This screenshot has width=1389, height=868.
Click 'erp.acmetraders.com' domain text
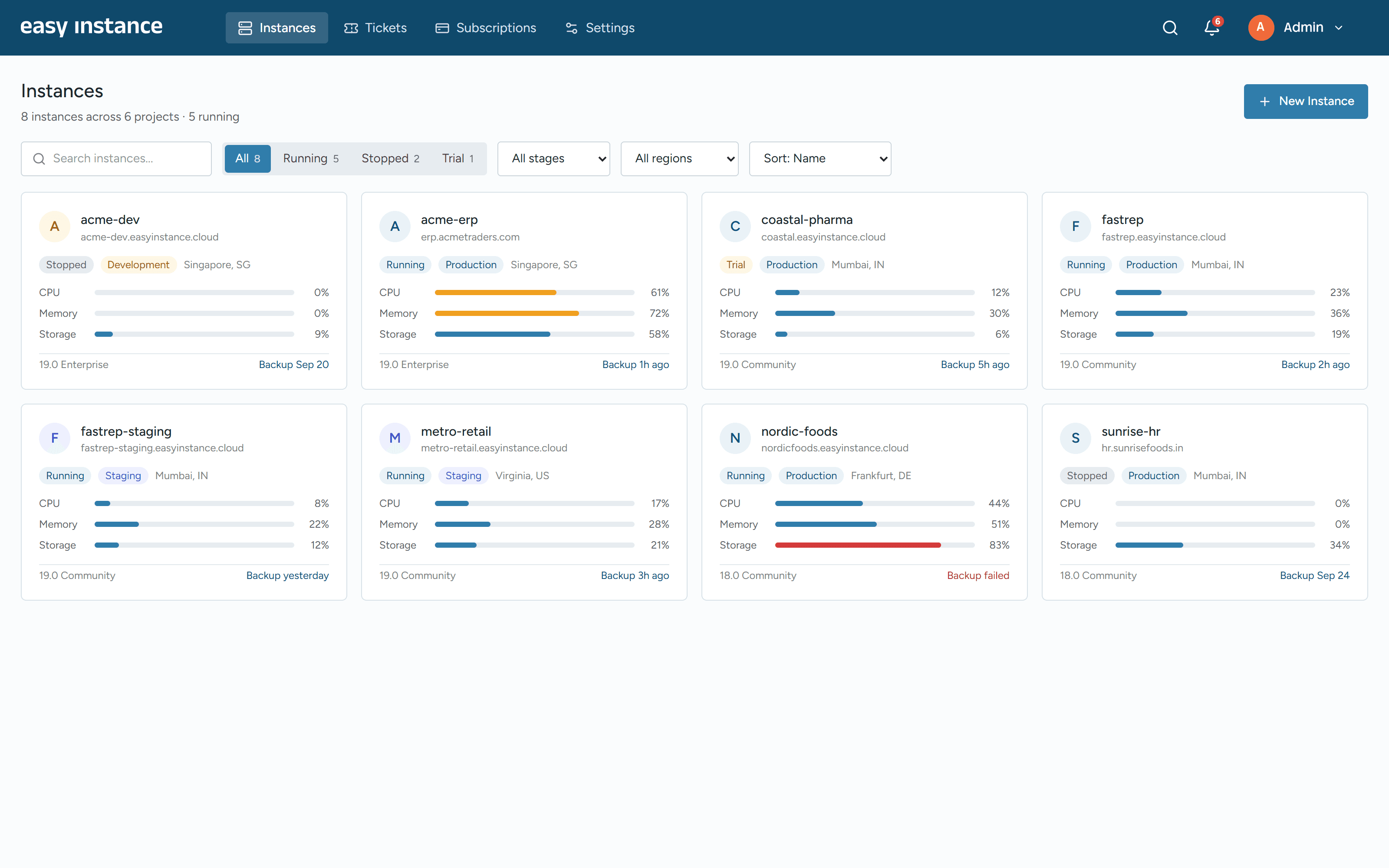tap(470, 237)
